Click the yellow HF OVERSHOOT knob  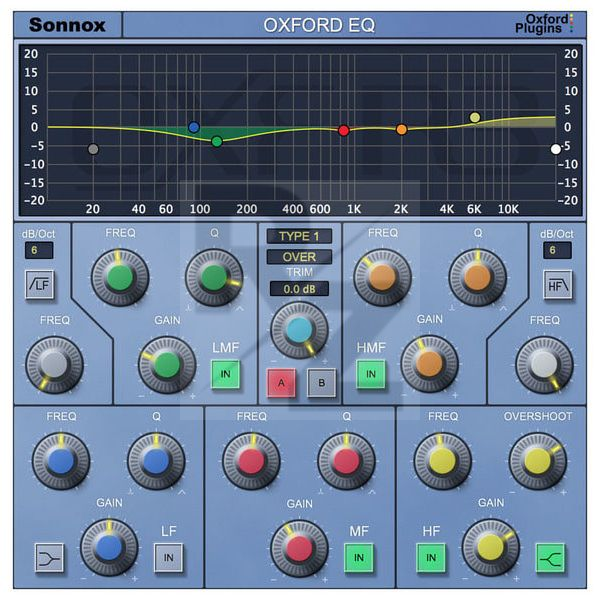point(538,461)
